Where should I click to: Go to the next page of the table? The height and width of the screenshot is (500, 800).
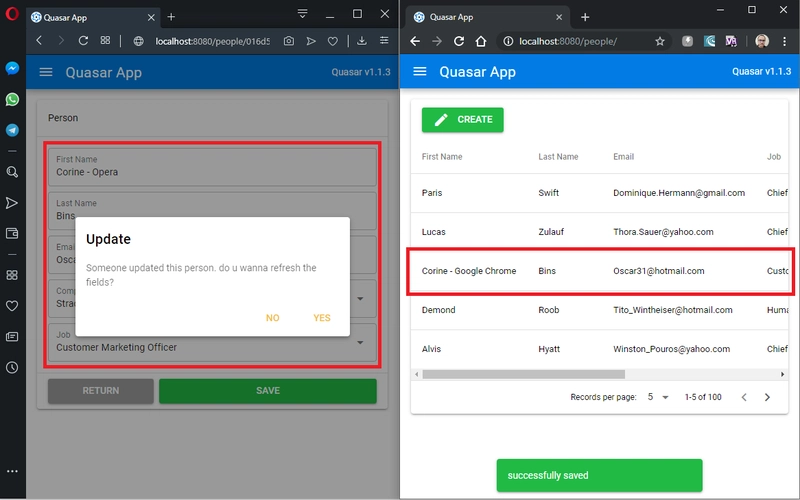767,397
